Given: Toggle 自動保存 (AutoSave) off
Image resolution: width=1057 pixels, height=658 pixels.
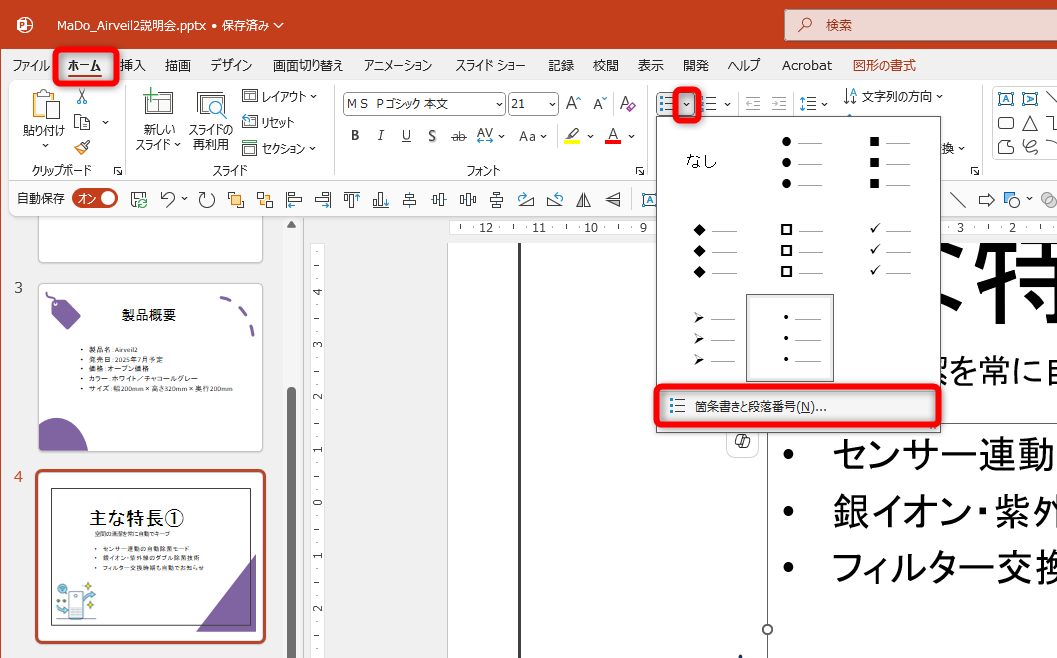Looking at the screenshot, I should pyautogui.click(x=95, y=199).
